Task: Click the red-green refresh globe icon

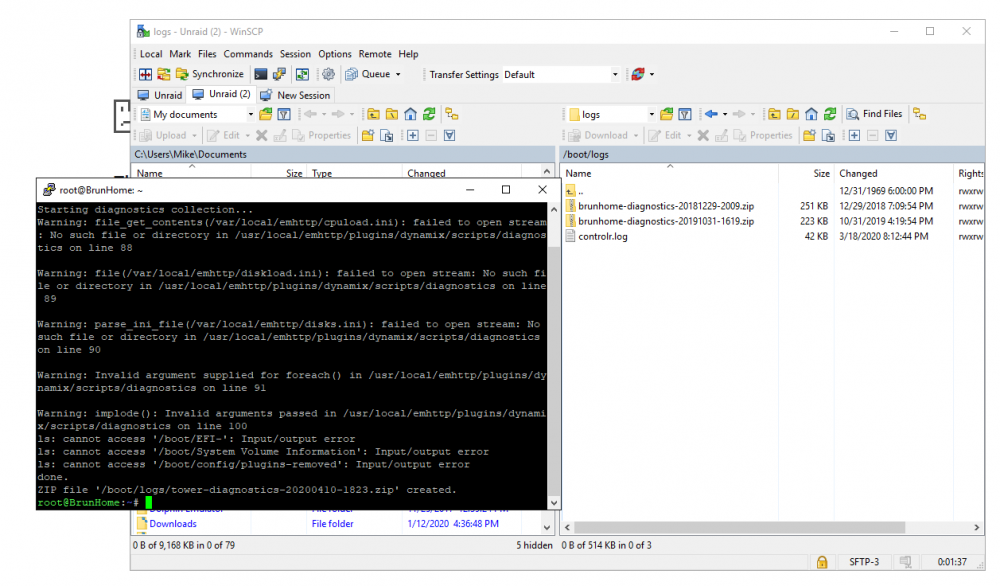Action: (x=638, y=75)
